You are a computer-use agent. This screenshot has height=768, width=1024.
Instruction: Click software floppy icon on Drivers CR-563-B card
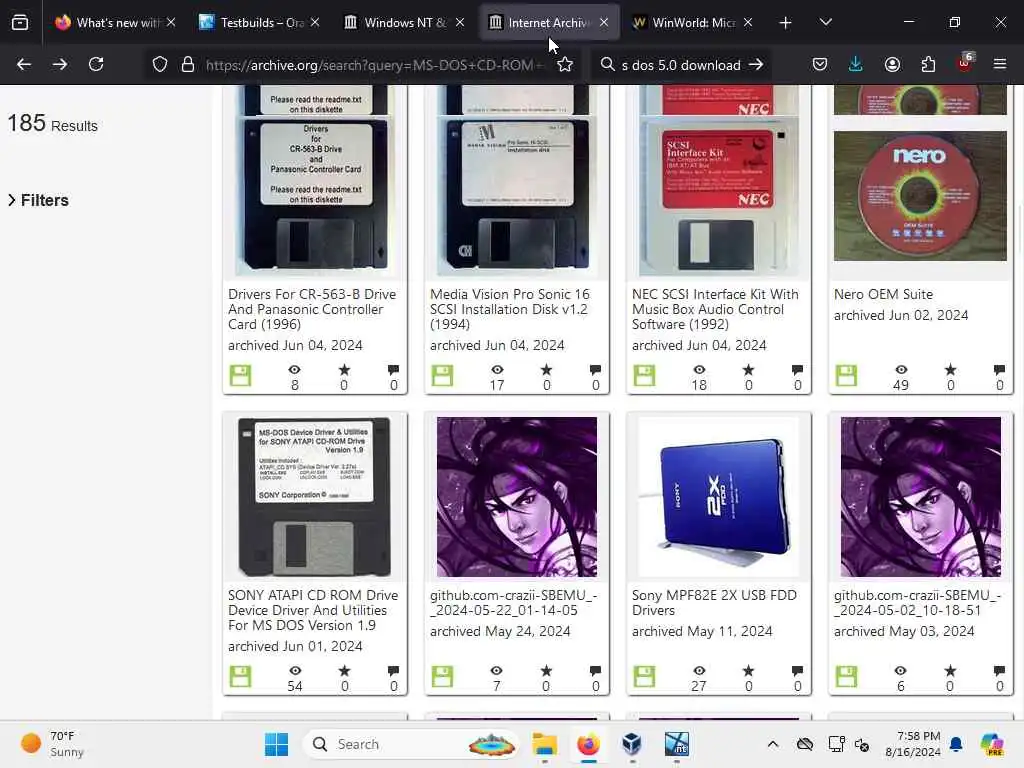click(x=240, y=376)
